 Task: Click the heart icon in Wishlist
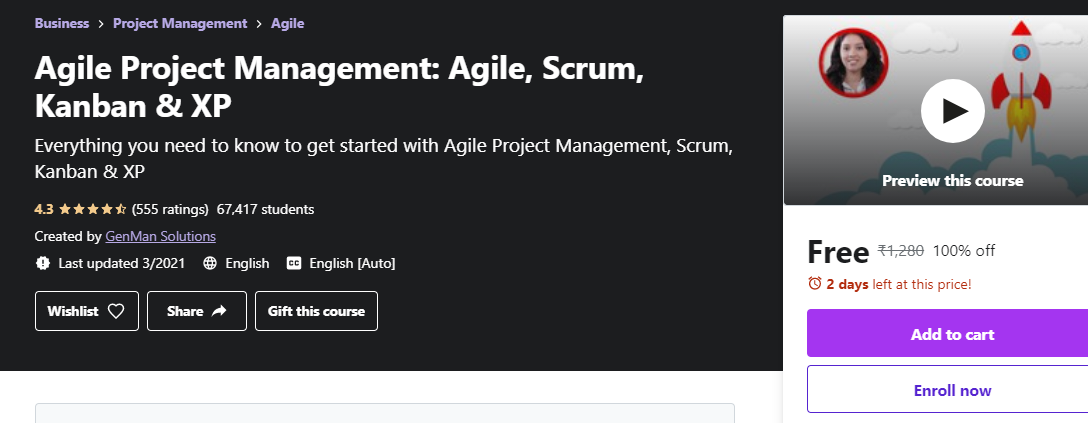pos(116,311)
